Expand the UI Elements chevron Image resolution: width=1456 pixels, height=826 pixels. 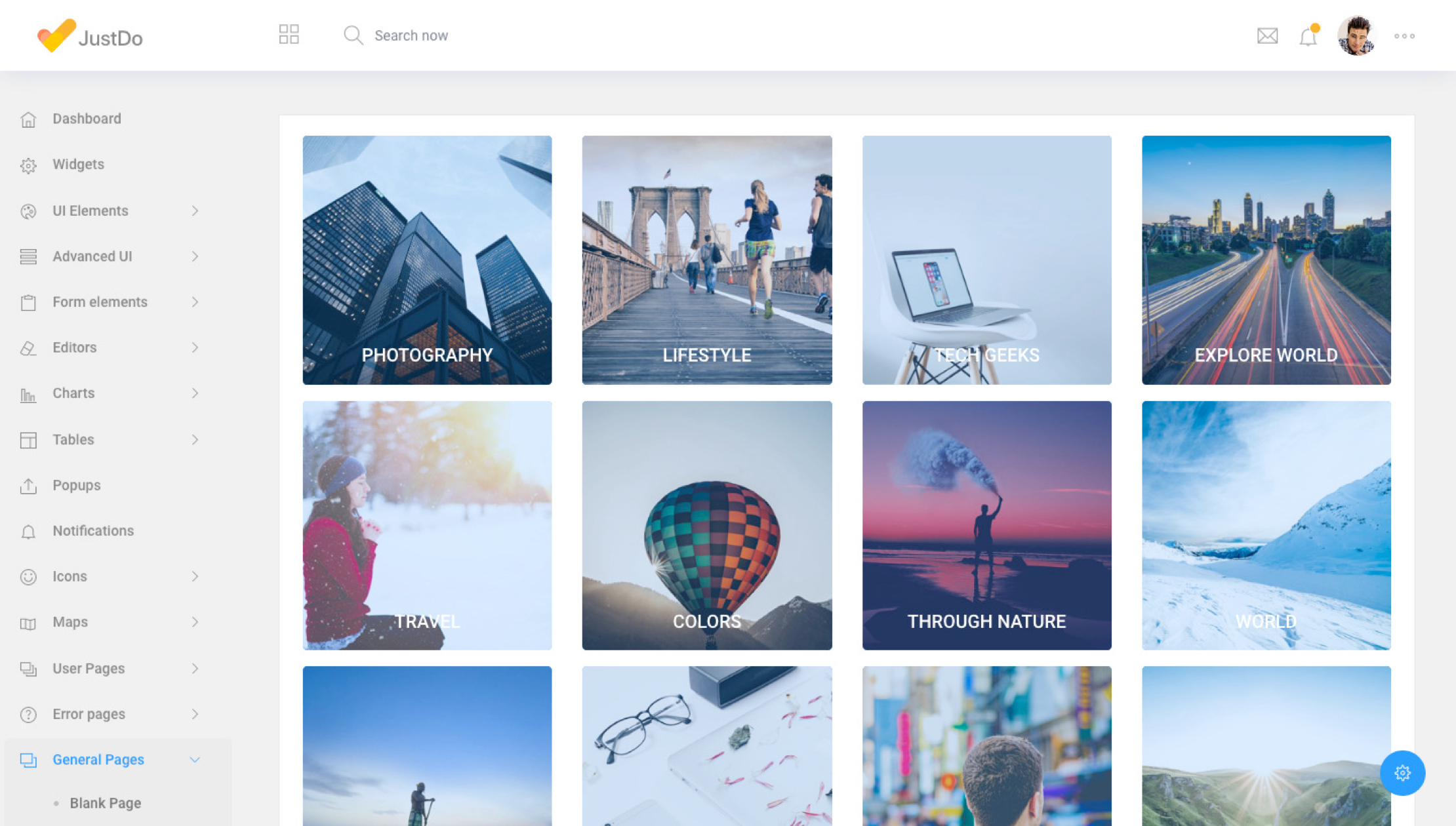tap(195, 211)
